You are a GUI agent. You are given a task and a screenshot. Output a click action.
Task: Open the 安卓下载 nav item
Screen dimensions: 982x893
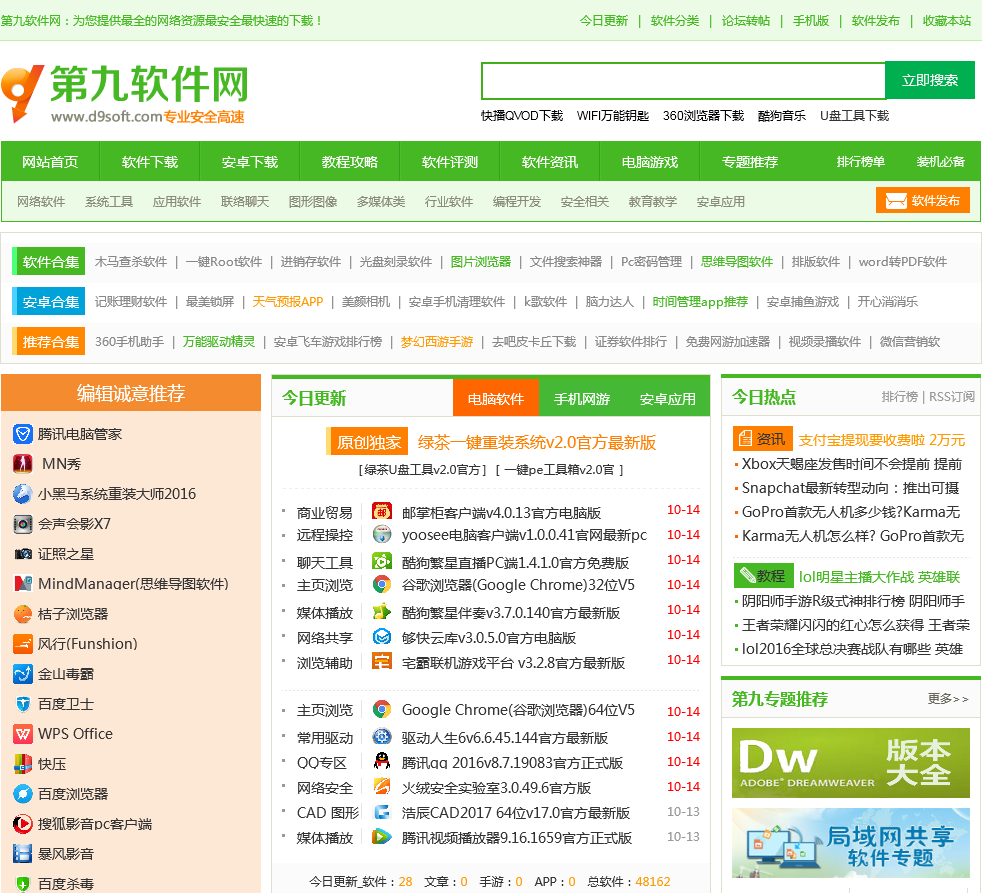tap(250, 162)
